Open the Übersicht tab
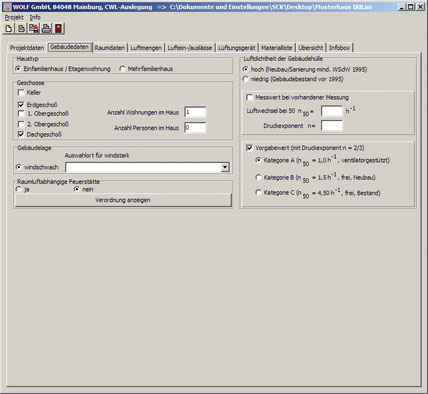Image resolution: width=428 pixels, height=394 pixels. click(311, 48)
